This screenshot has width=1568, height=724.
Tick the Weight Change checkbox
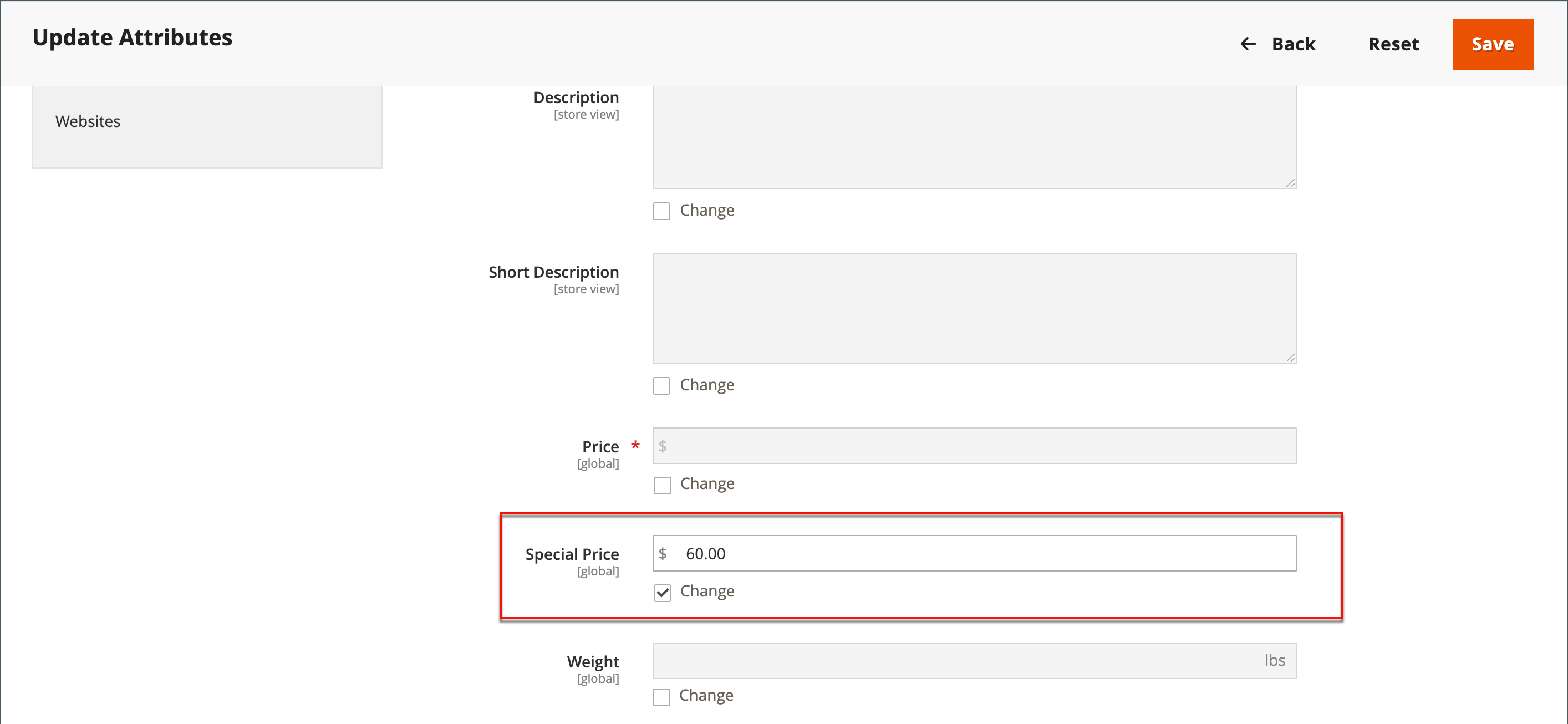661,697
